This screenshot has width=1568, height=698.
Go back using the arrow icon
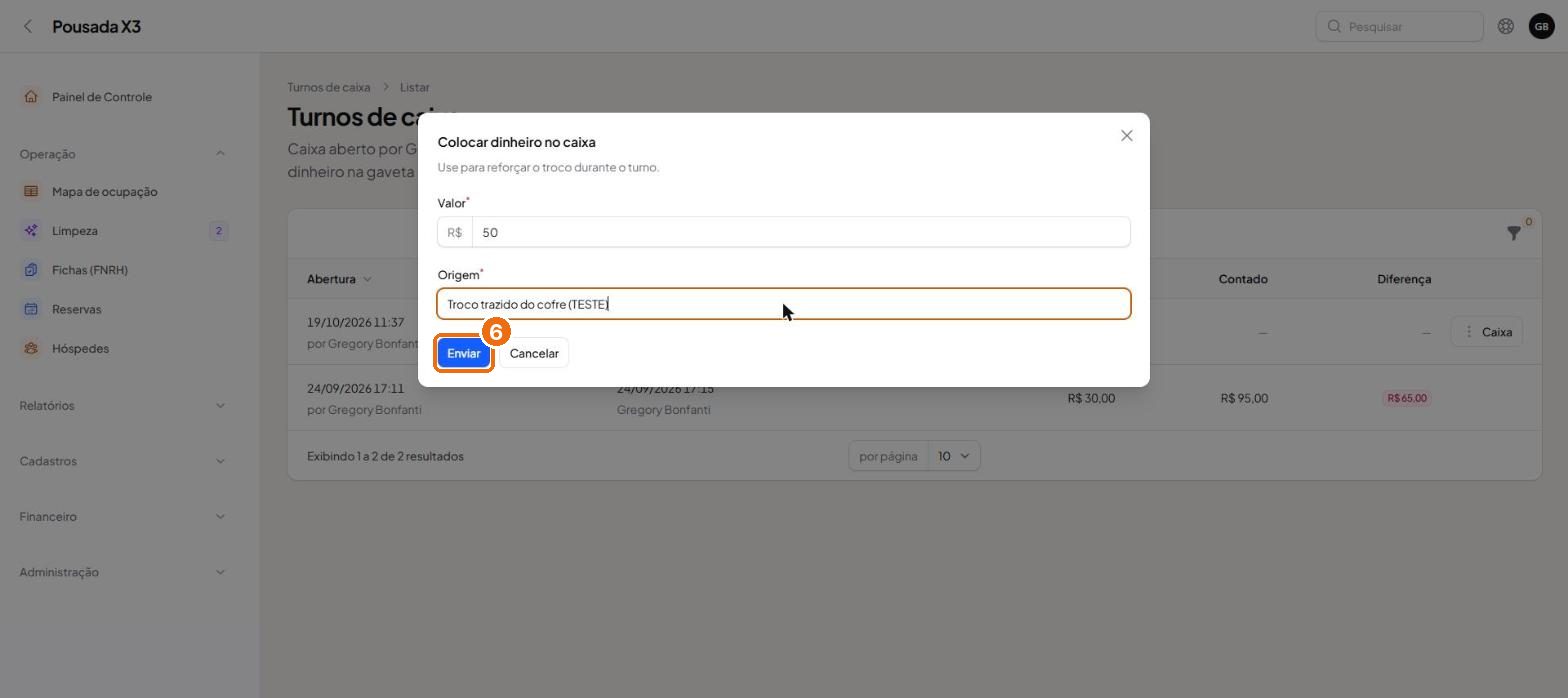pyautogui.click(x=28, y=26)
